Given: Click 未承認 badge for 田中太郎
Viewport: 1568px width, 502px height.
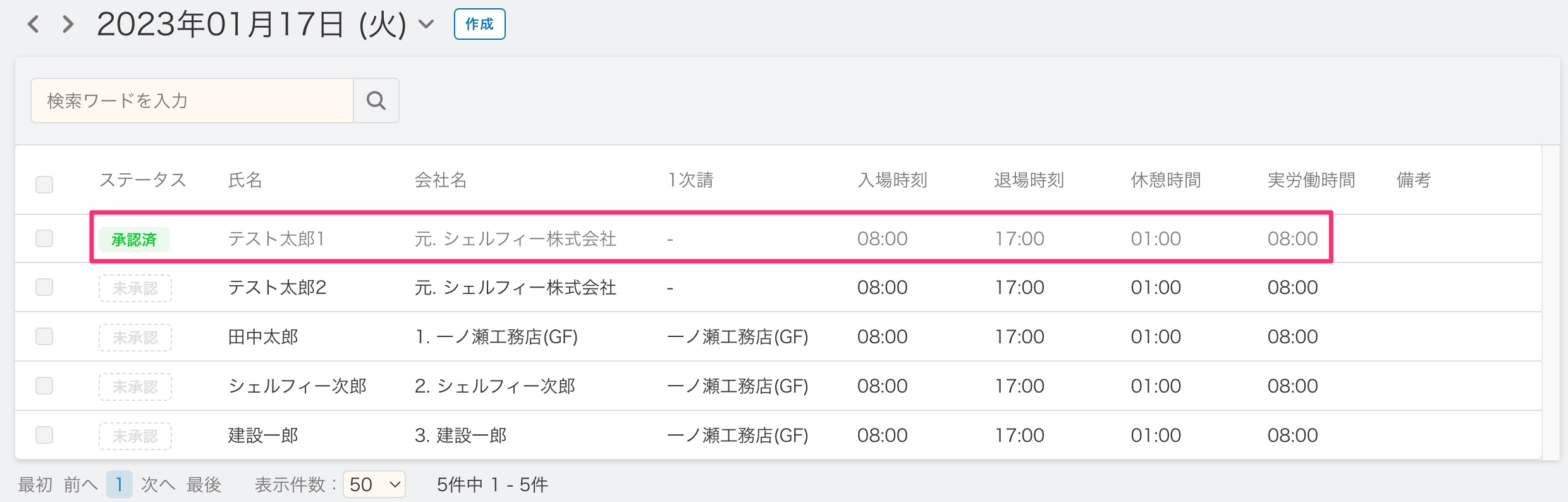Looking at the screenshot, I should [x=135, y=338].
